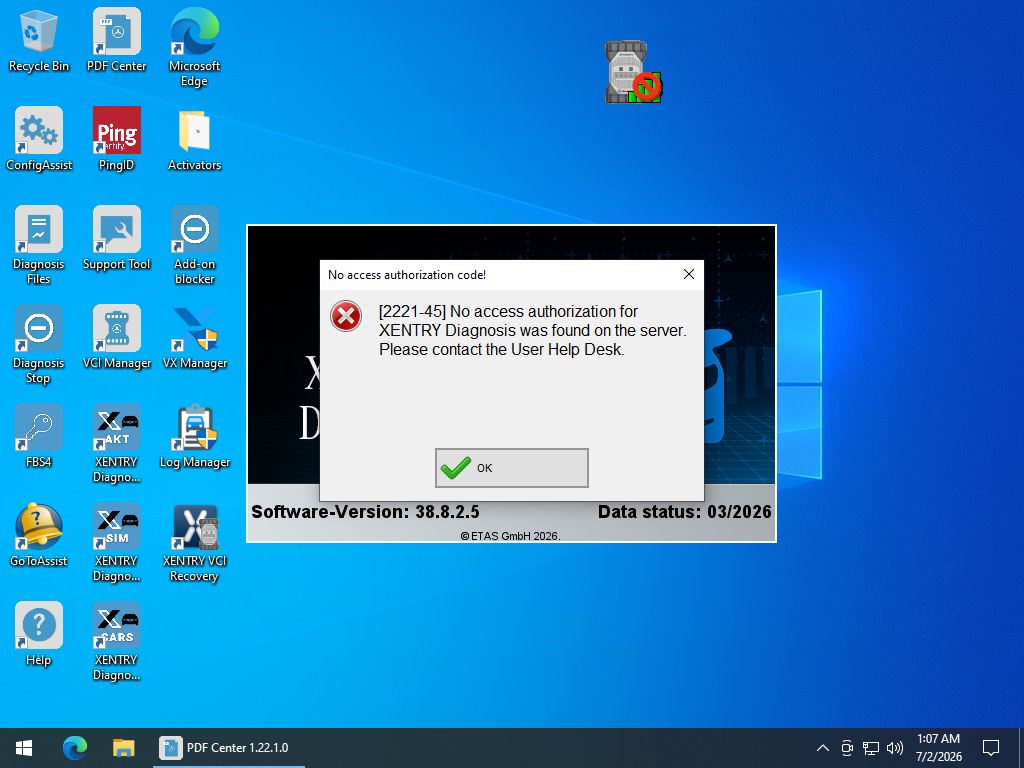Close the 'No access authorization code!' dialog

point(688,274)
